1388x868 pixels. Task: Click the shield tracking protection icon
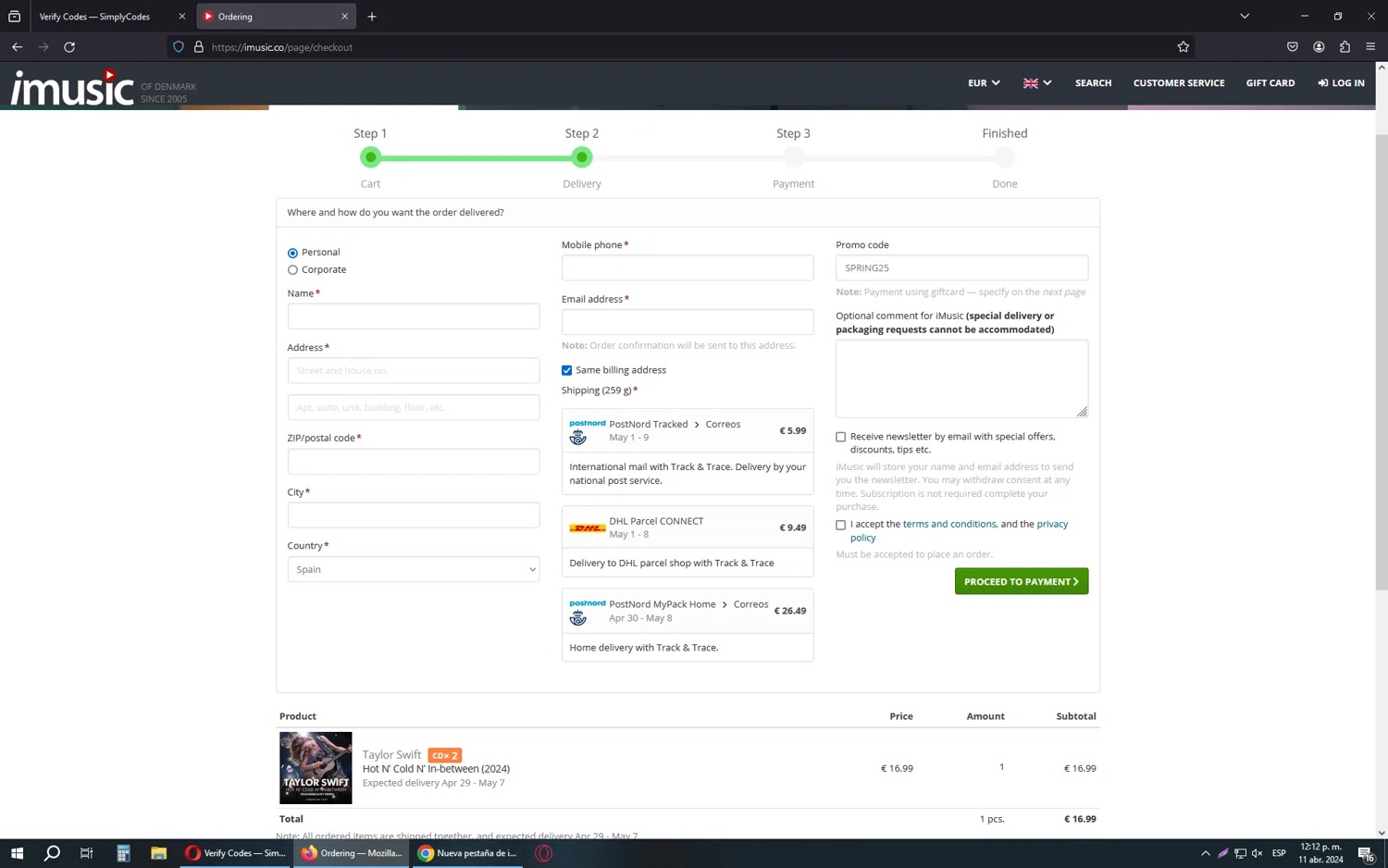(x=179, y=47)
